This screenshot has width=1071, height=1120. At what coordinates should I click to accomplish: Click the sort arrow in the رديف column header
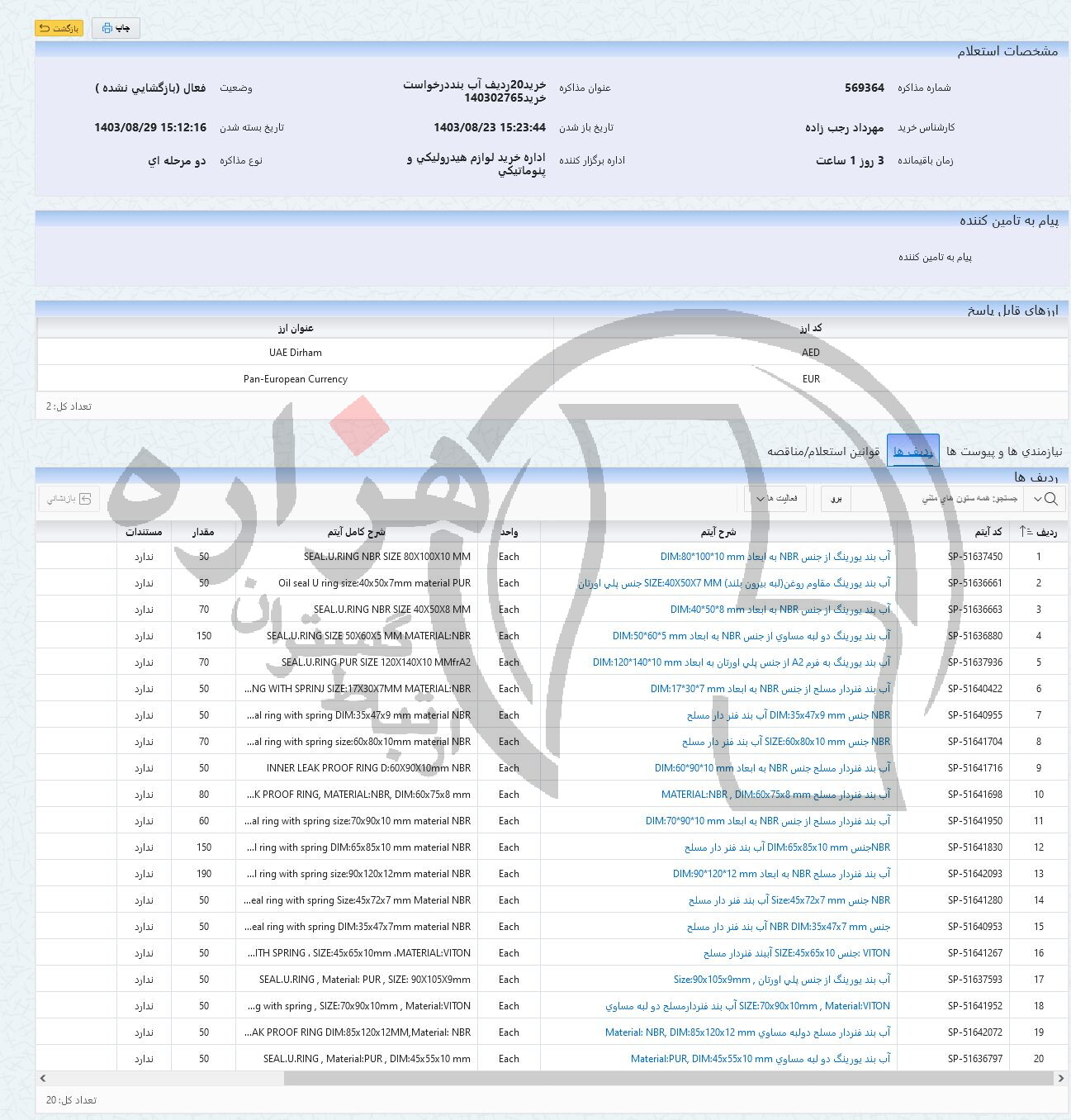[x=1024, y=532]
